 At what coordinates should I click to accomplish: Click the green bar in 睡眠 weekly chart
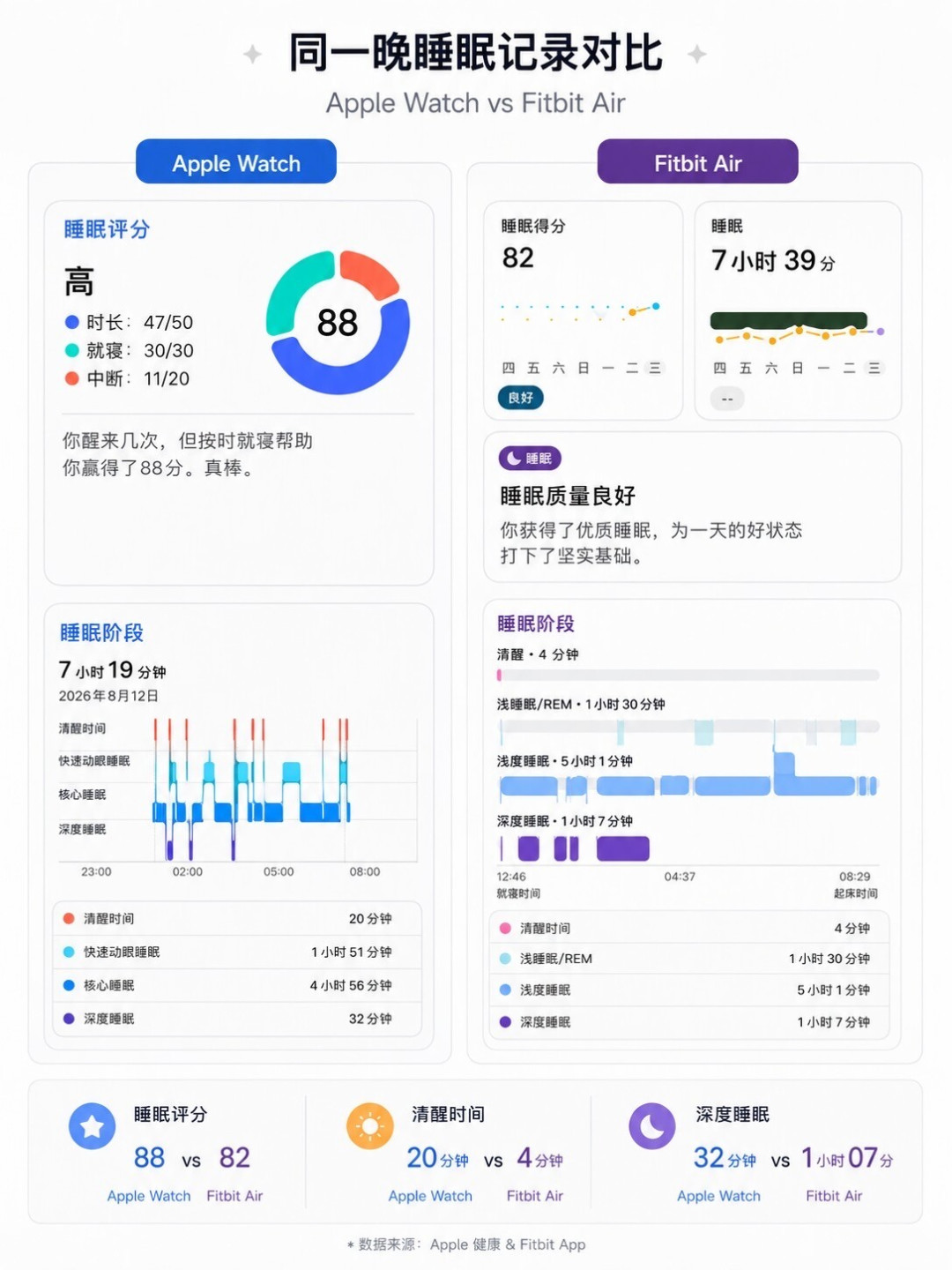pyautogui.click(x=789, y=320)
